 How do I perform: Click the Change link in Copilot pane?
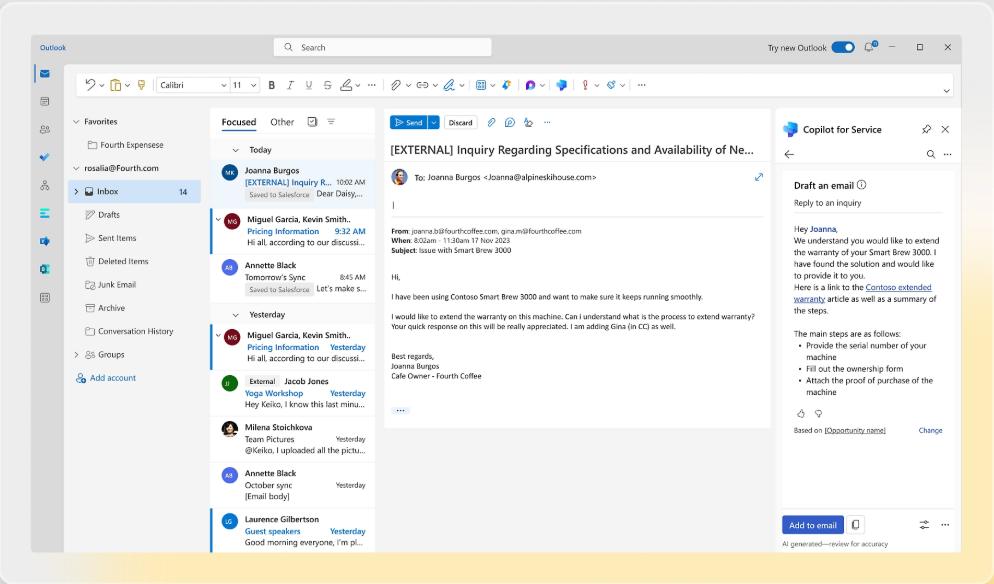[930, 431]
